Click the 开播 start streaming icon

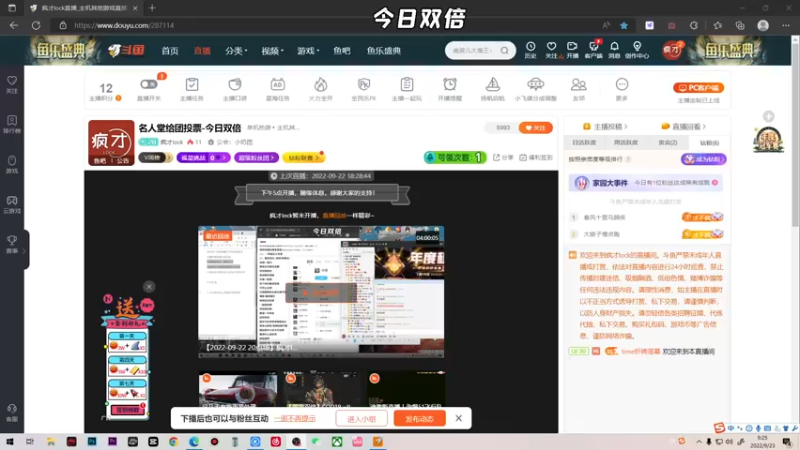(x=572, y=50)
